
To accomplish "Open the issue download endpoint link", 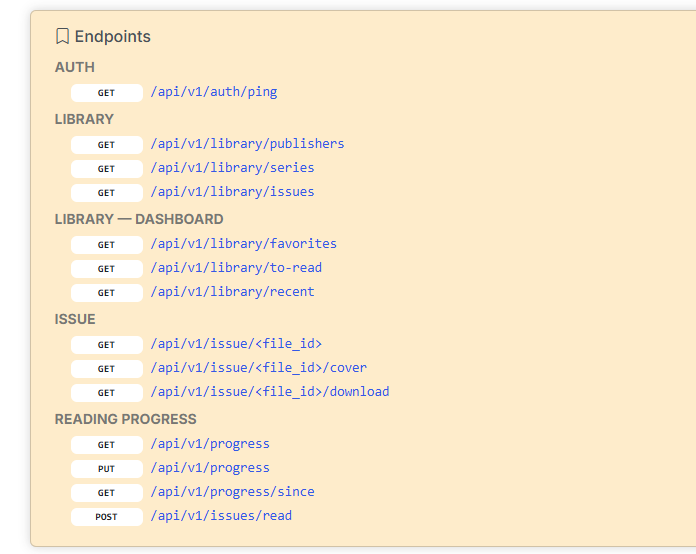I will pyautogui.click(x=270, y=392).
